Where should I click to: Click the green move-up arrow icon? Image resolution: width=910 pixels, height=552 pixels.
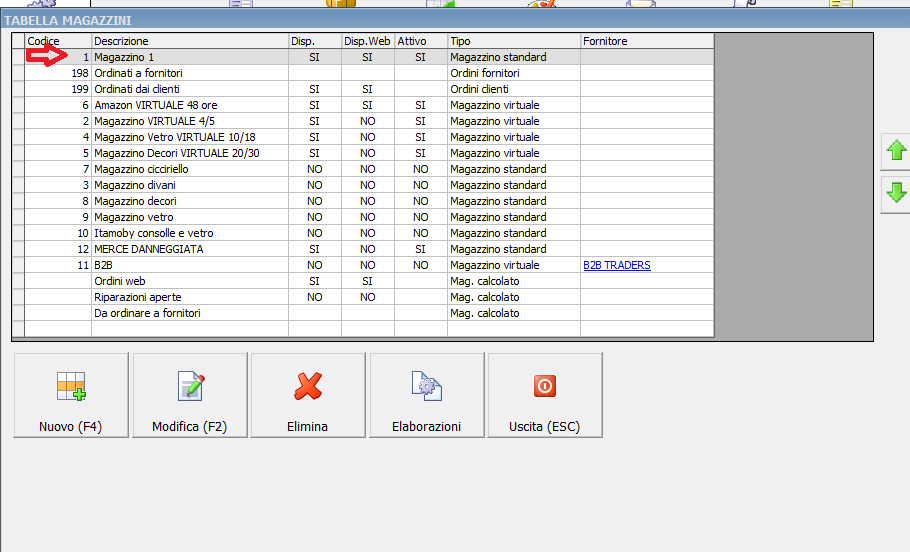tap(896, 150)
